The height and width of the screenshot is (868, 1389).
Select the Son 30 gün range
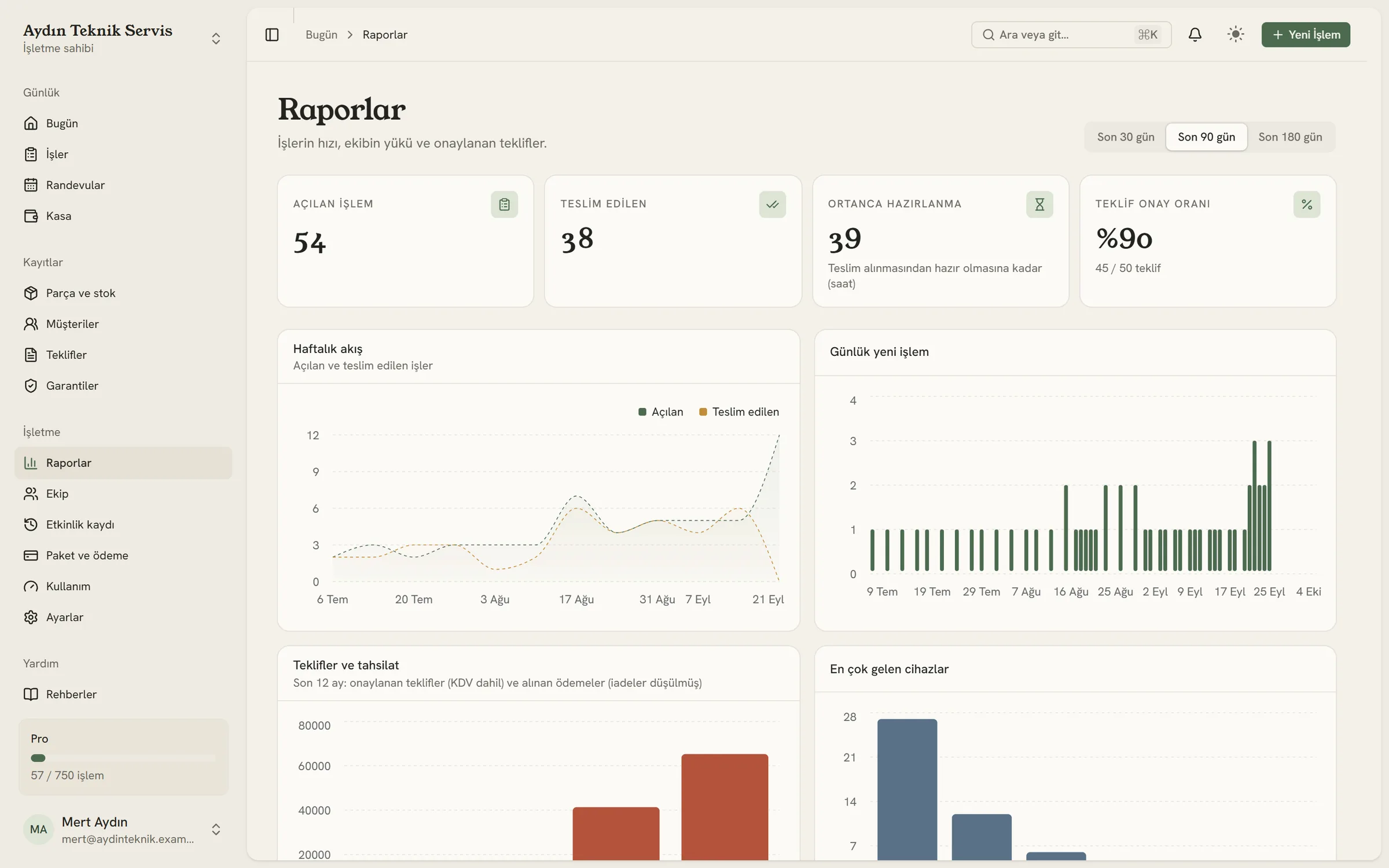coord(1125,137)
